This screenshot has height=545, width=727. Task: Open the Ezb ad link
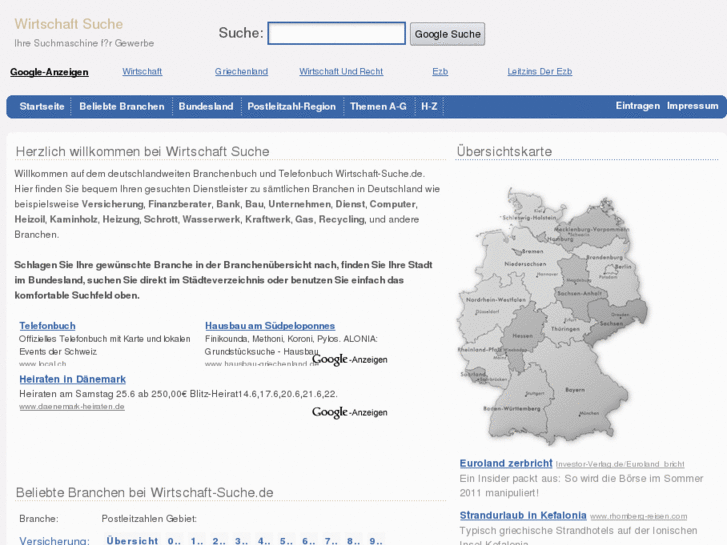(x=440, y=71)
